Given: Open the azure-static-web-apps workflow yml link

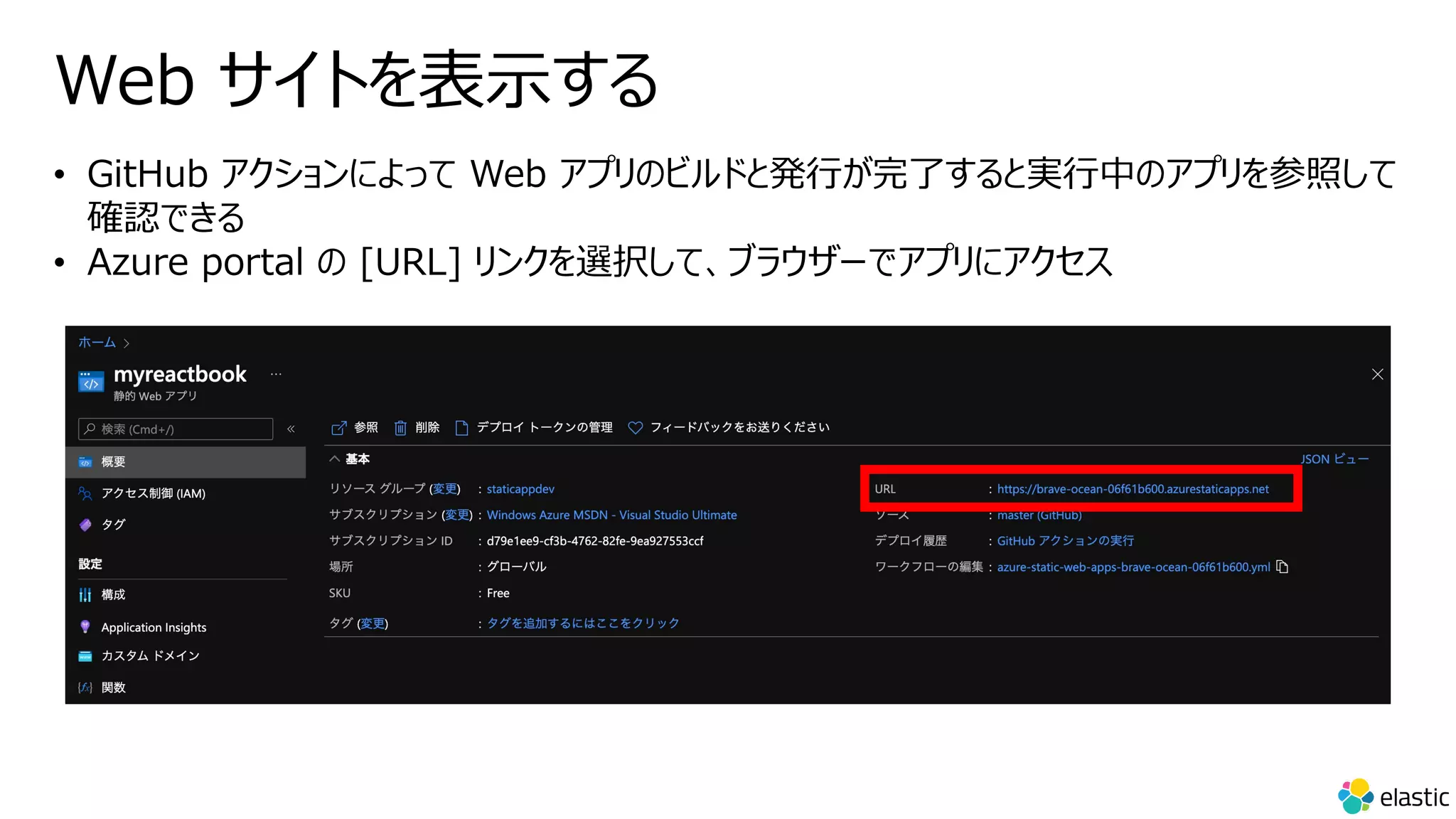Looking at the screenshot, I should (1133, 567).
